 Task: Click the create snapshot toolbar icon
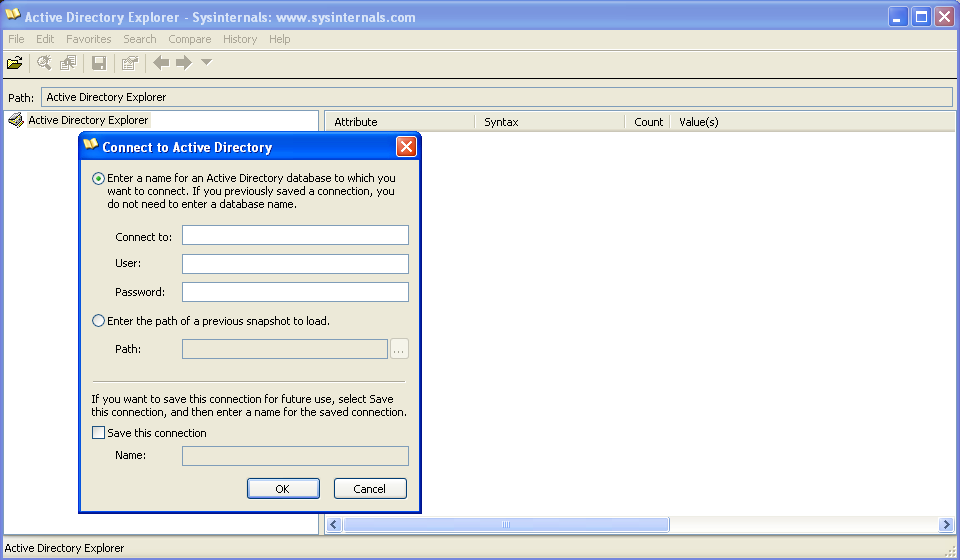pyautogui.click(x=68, y=62)
